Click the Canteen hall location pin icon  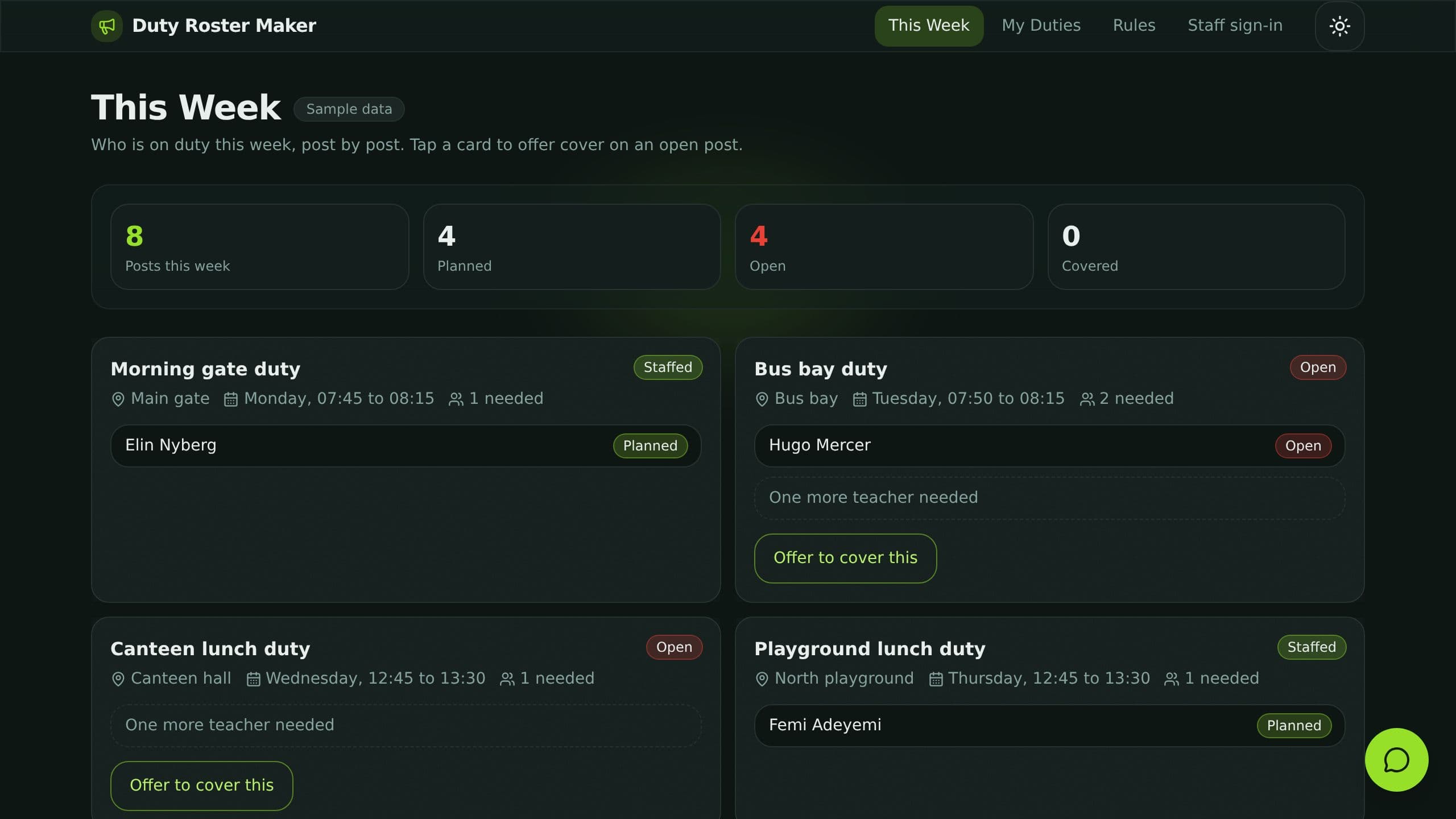pyautogui.click(x=118, y=679)
